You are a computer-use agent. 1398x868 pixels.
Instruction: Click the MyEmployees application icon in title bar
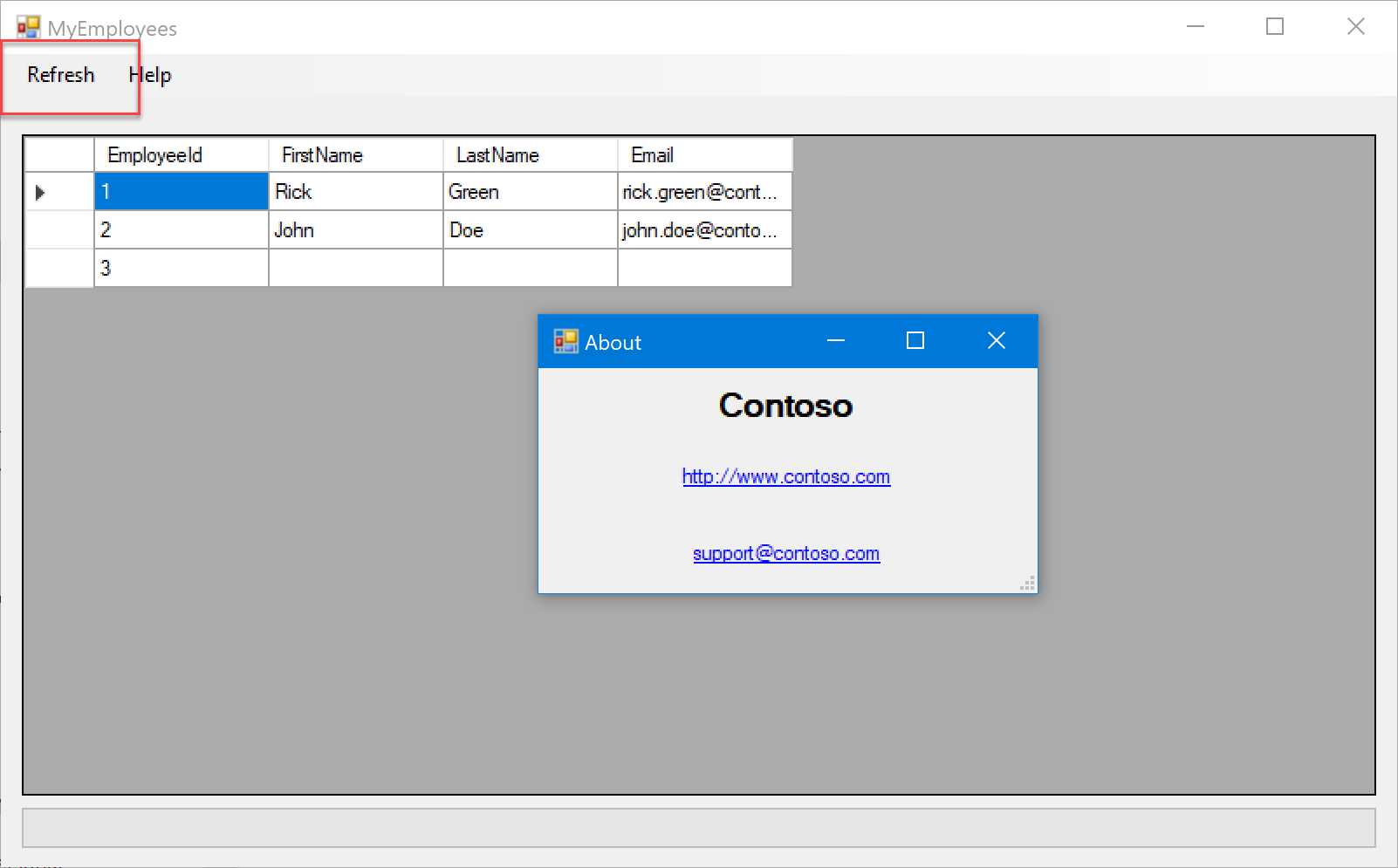pyautogui.click(x=29, y=26)
